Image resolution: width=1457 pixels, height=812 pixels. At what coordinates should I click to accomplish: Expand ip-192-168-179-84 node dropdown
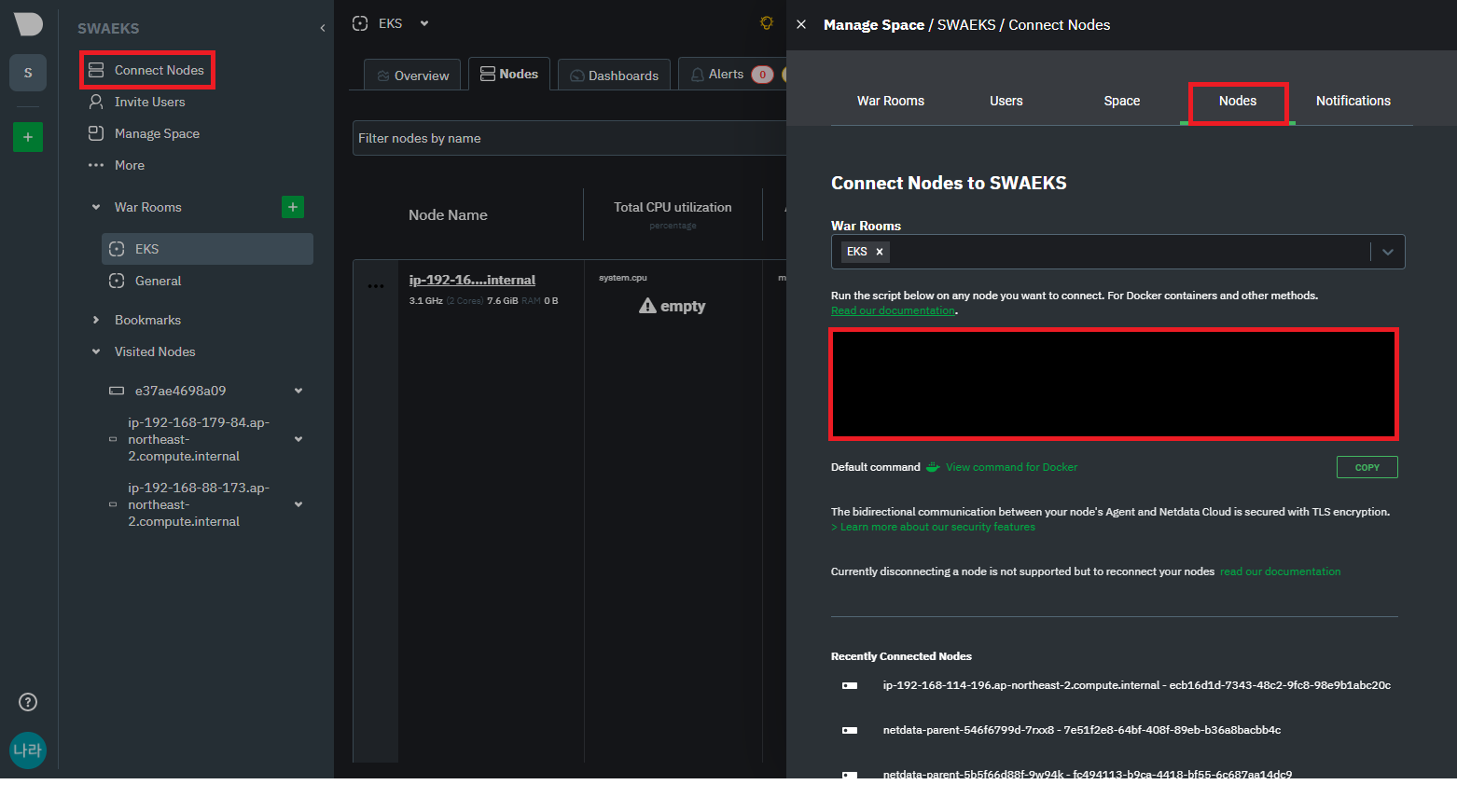coord(298,439)
